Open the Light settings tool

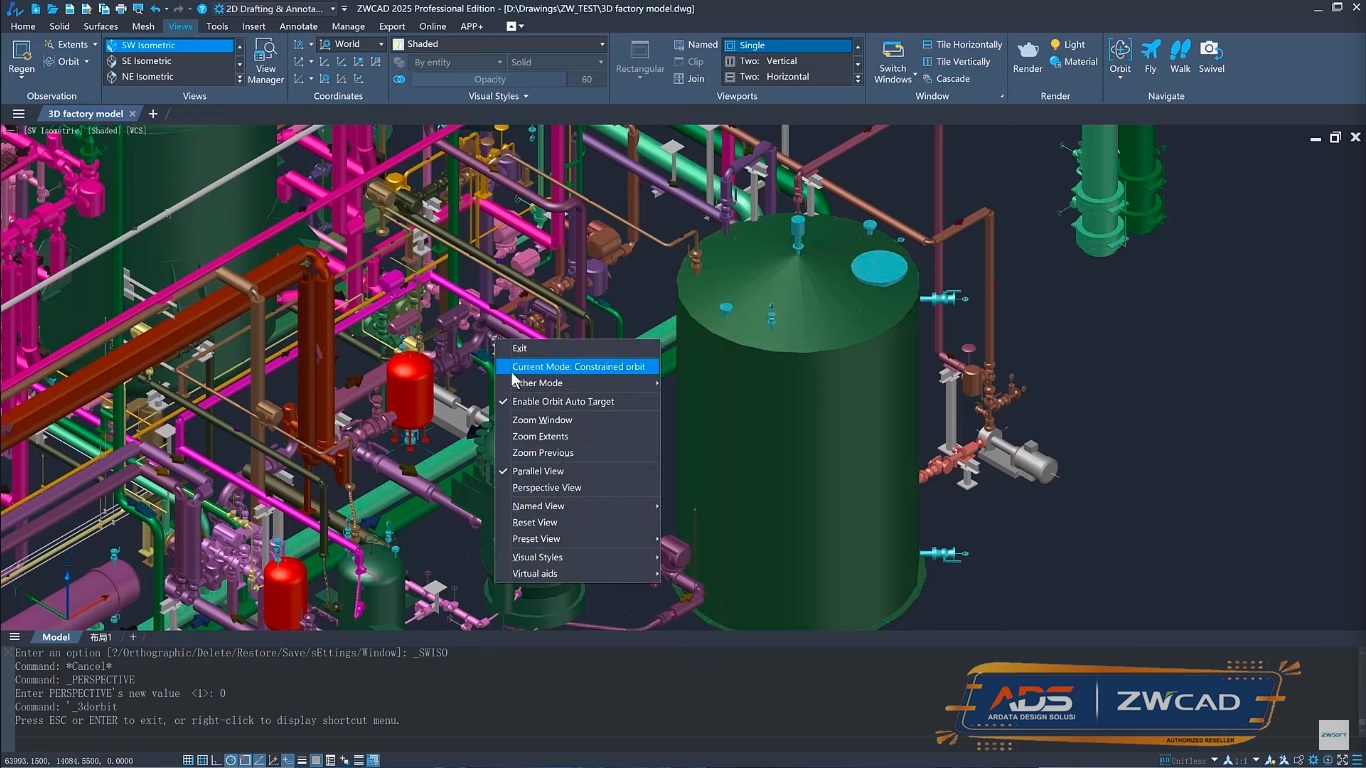1068,45
